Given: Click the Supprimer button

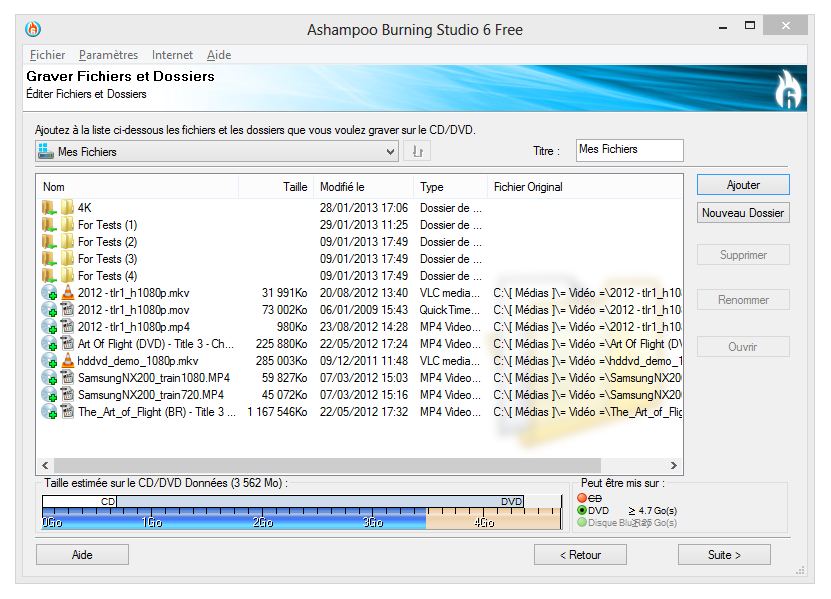Looking at the screenshot, I should (x=743, y=254).
